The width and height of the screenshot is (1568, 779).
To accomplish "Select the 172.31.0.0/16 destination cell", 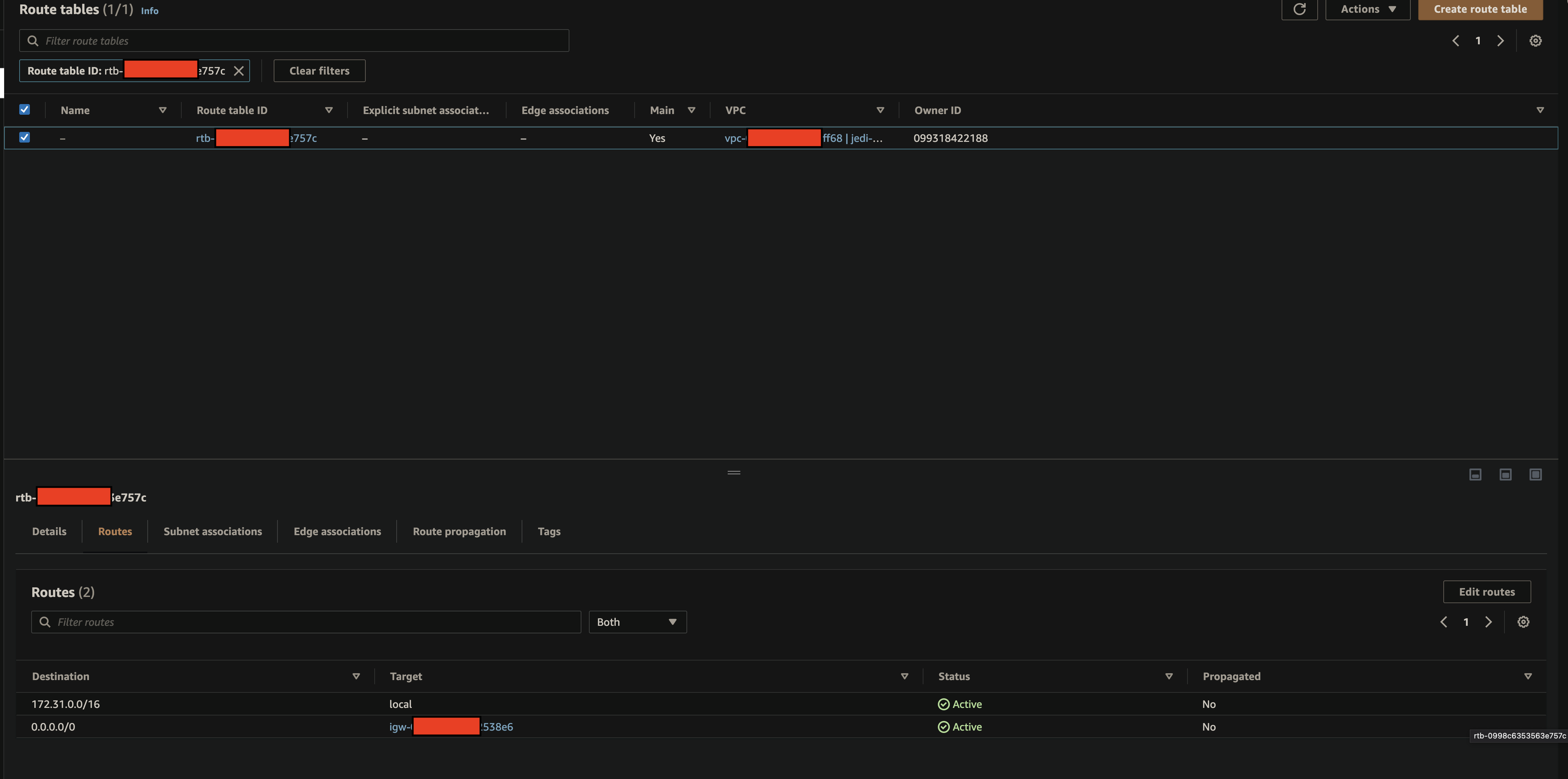I will pos(66,704).
